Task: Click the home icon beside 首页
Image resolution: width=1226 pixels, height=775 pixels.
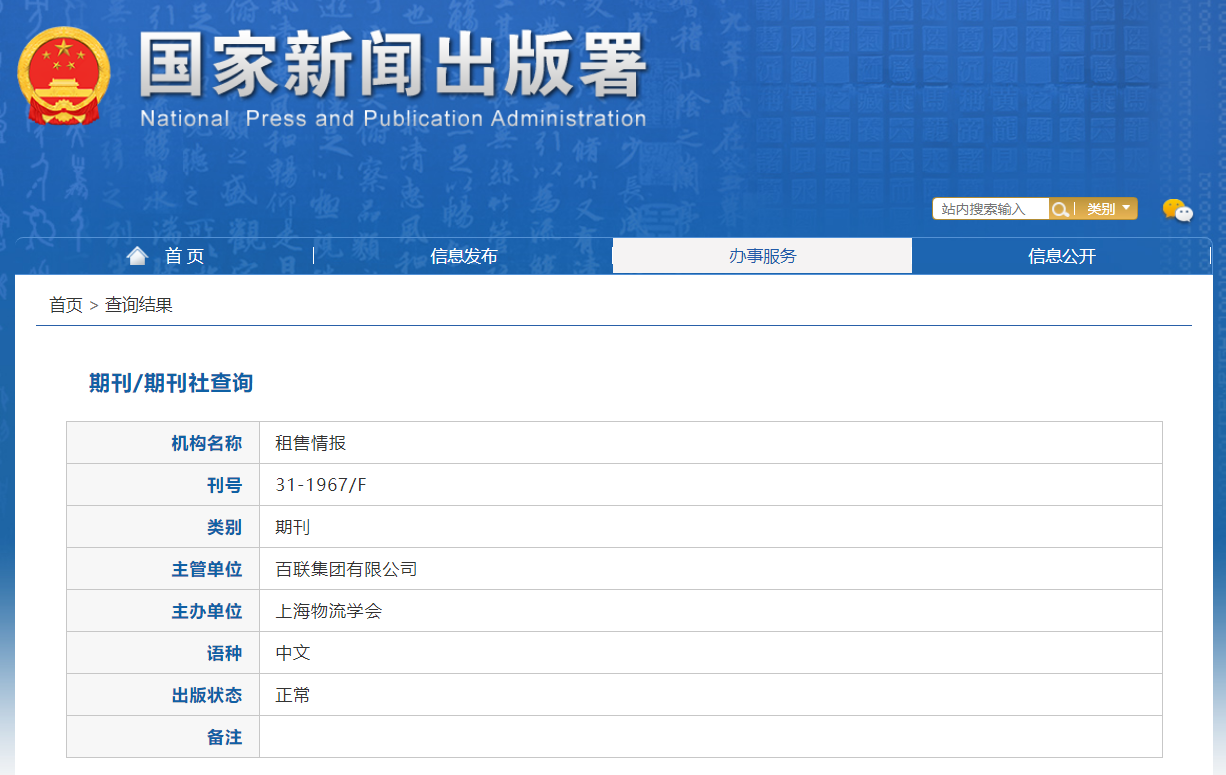Action: click(x=137, y=254)
